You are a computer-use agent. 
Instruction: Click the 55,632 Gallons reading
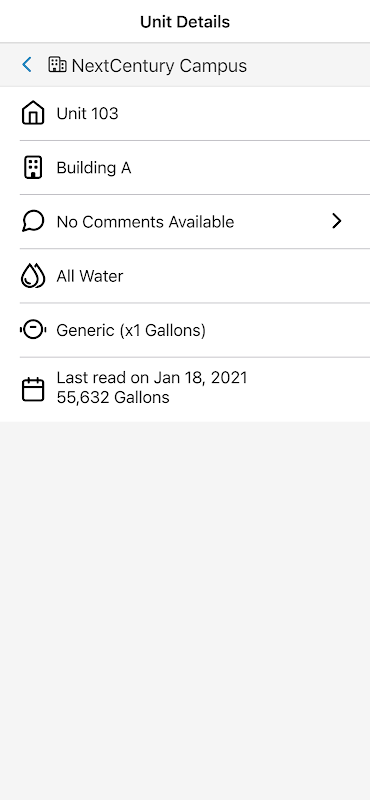[x=113, y=397]
